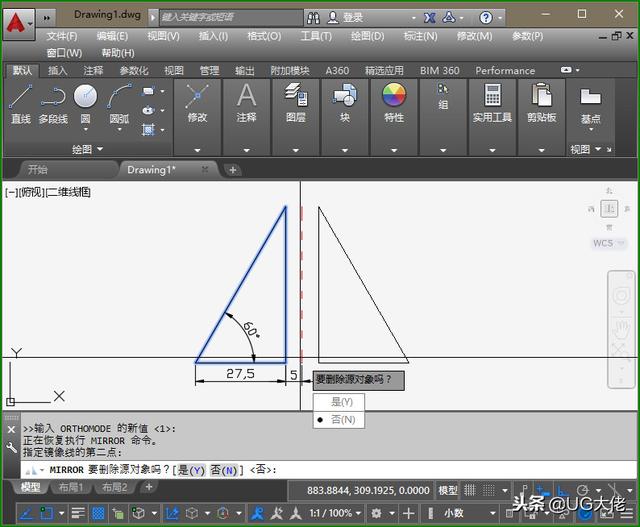Click the MIRROR command line input
The height and width of the screenshot is (527, 640).
point(329,470)
